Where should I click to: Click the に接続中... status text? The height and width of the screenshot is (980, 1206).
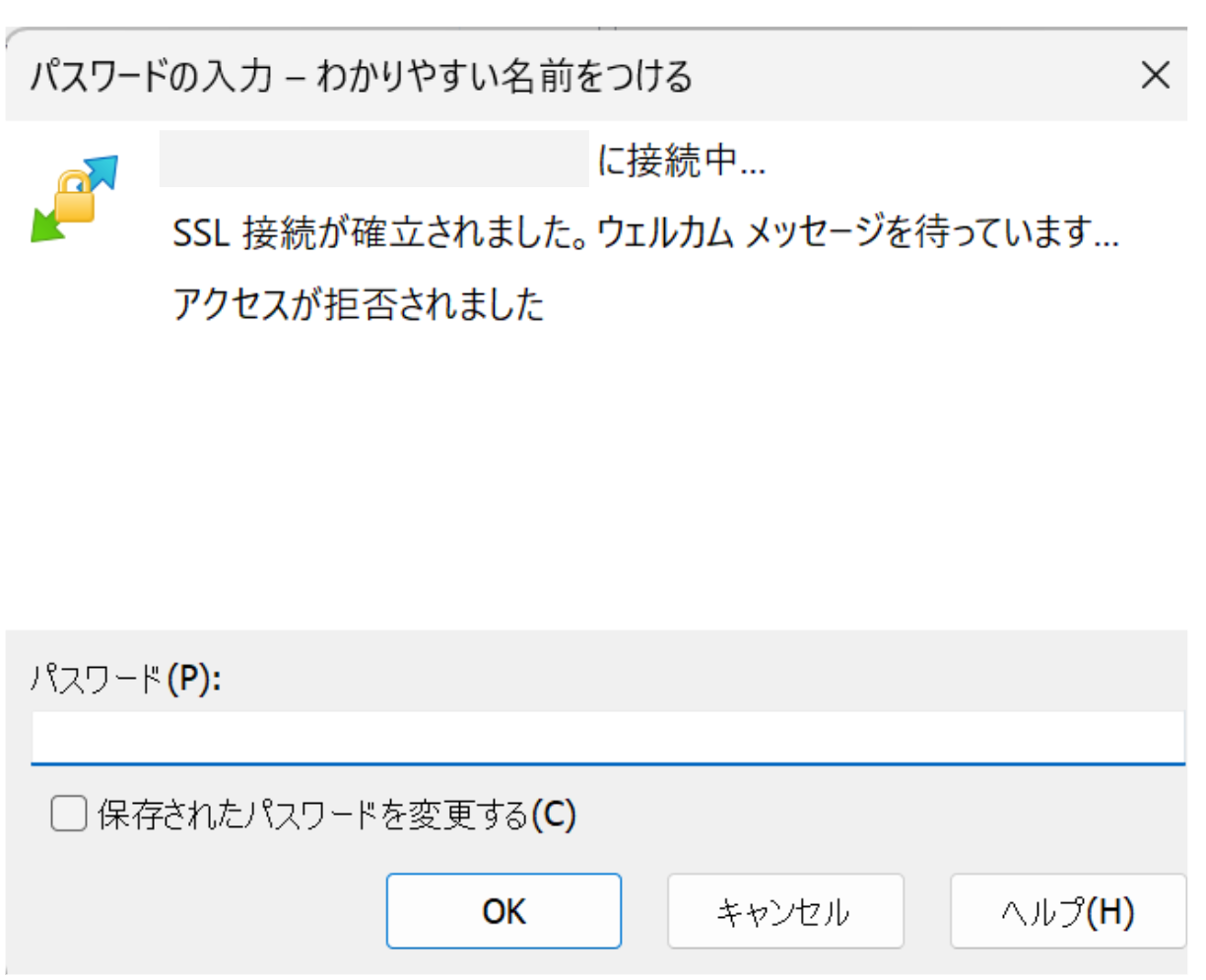tap(681, 161)
